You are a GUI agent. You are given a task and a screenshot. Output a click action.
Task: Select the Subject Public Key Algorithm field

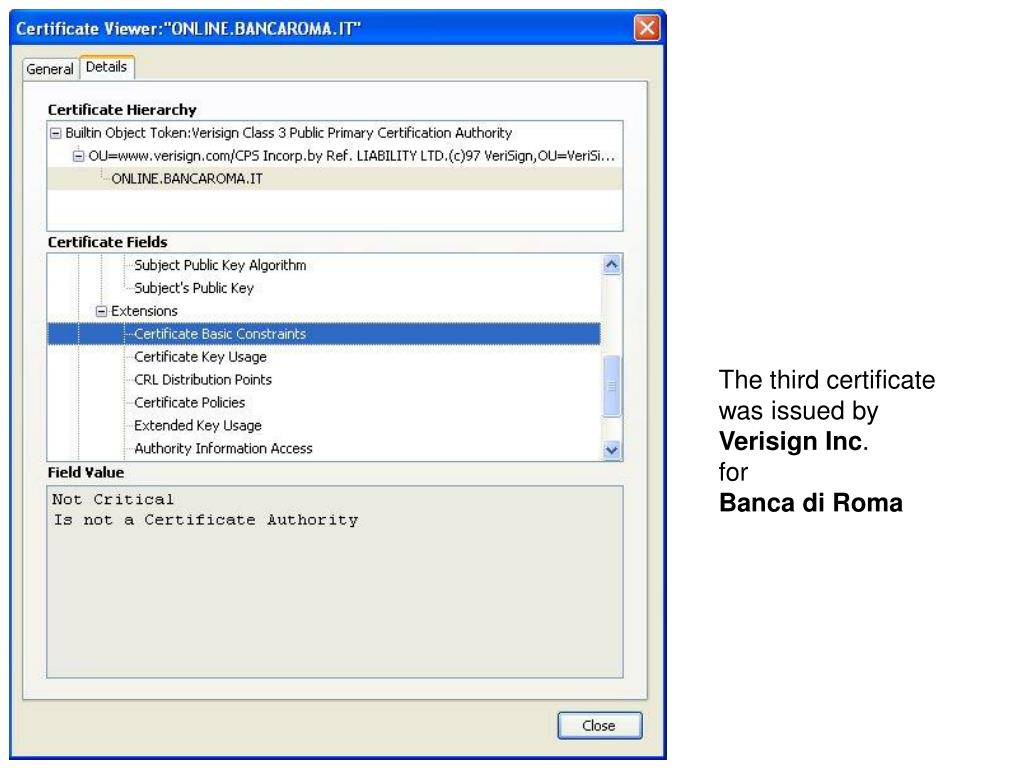point(220,265)
